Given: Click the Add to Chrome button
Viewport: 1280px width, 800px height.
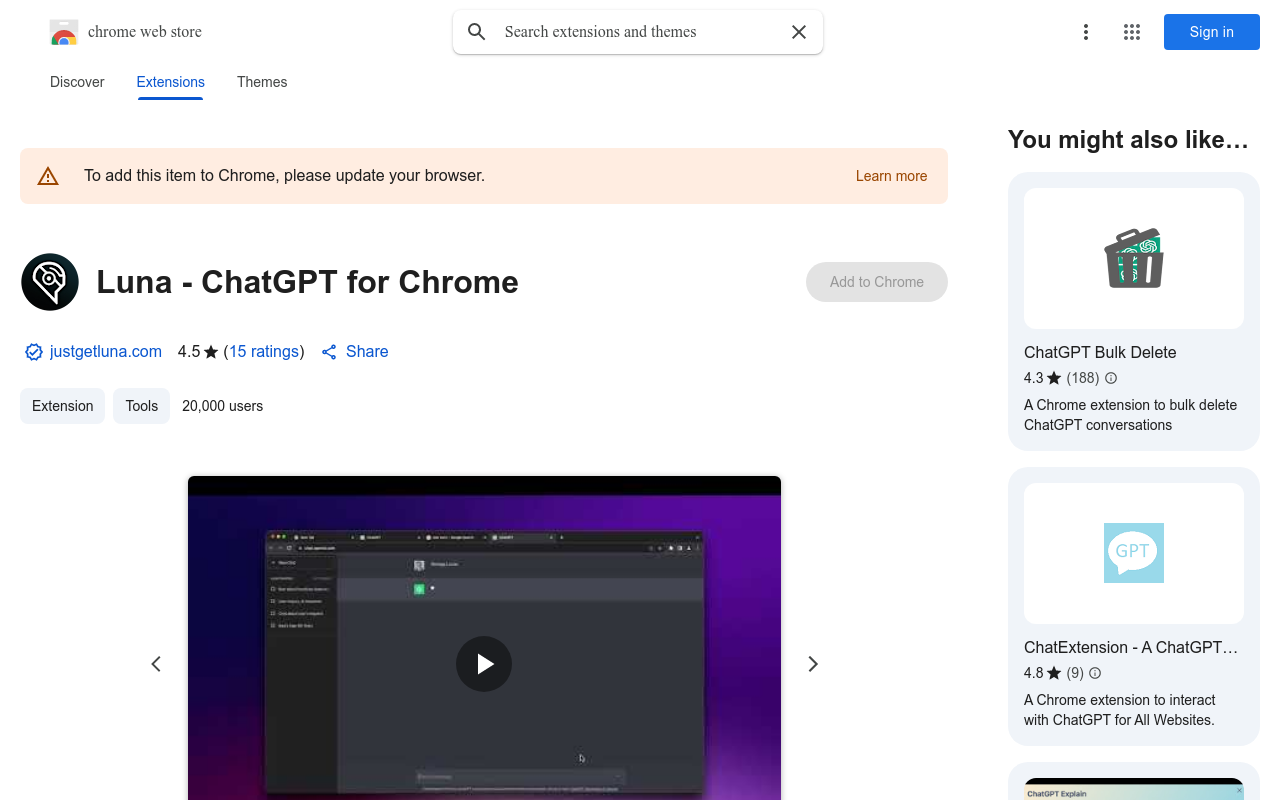Looking at the screenshot, I should [877, 282].
